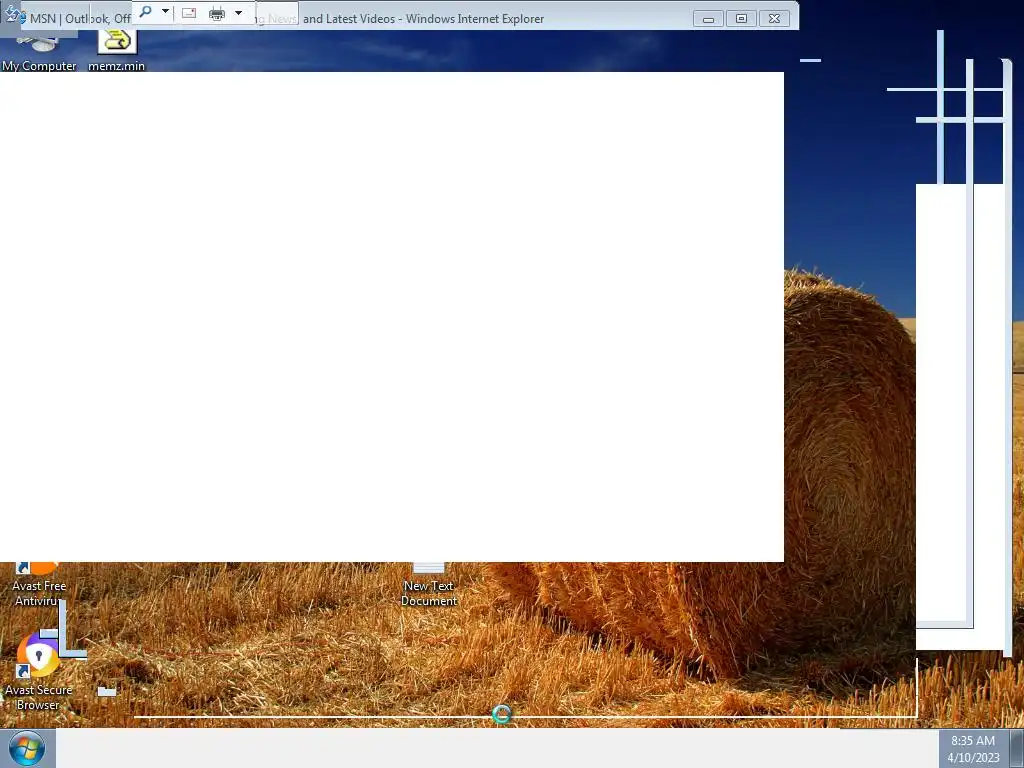Click the MSN window title text
This screenshot has width=1024, height=768.
287,19
